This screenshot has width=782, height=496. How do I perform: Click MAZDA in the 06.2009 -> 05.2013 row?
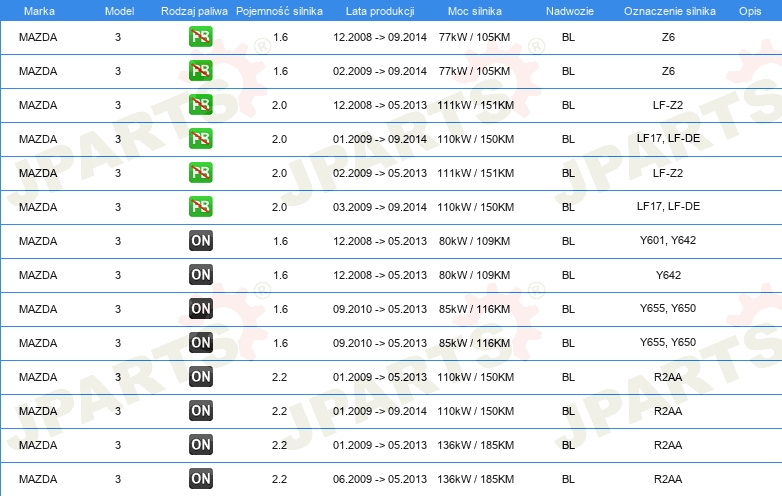coord(38,479)
